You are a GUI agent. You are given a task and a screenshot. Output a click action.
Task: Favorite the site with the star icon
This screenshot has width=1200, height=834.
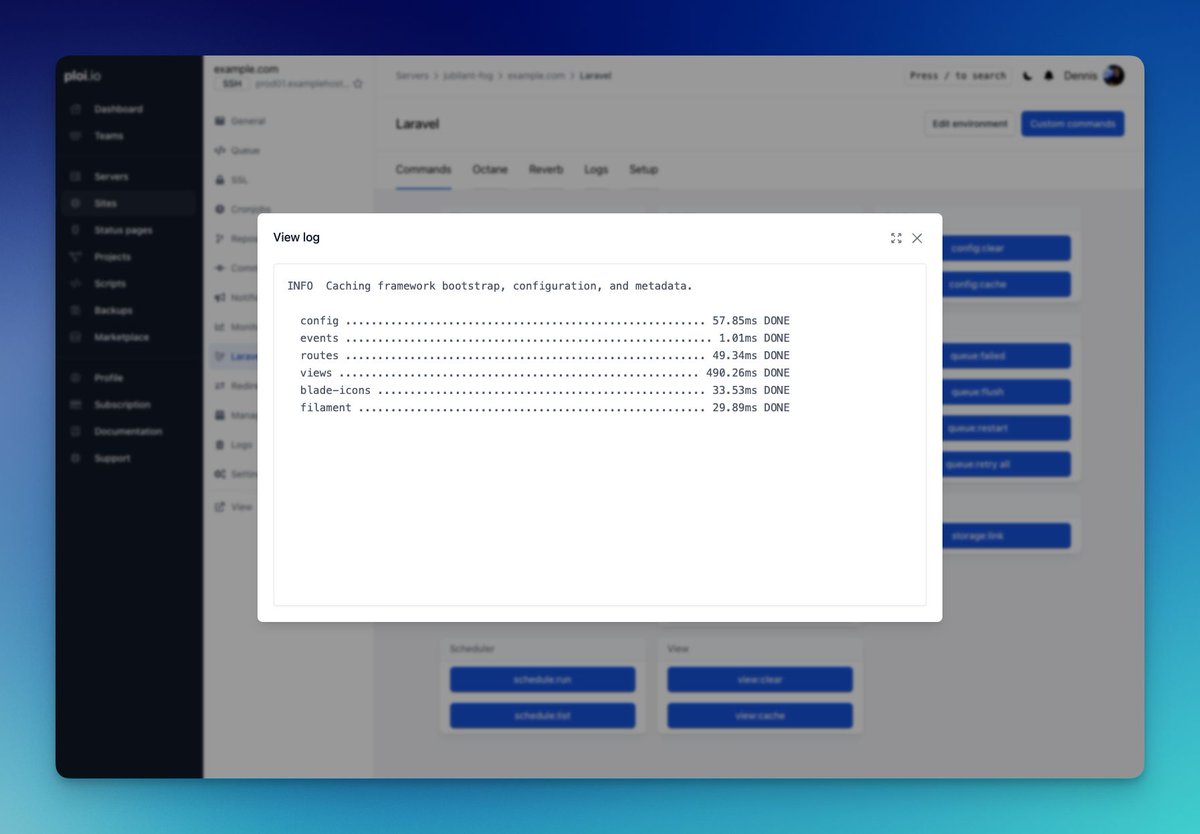coord(357,84)
